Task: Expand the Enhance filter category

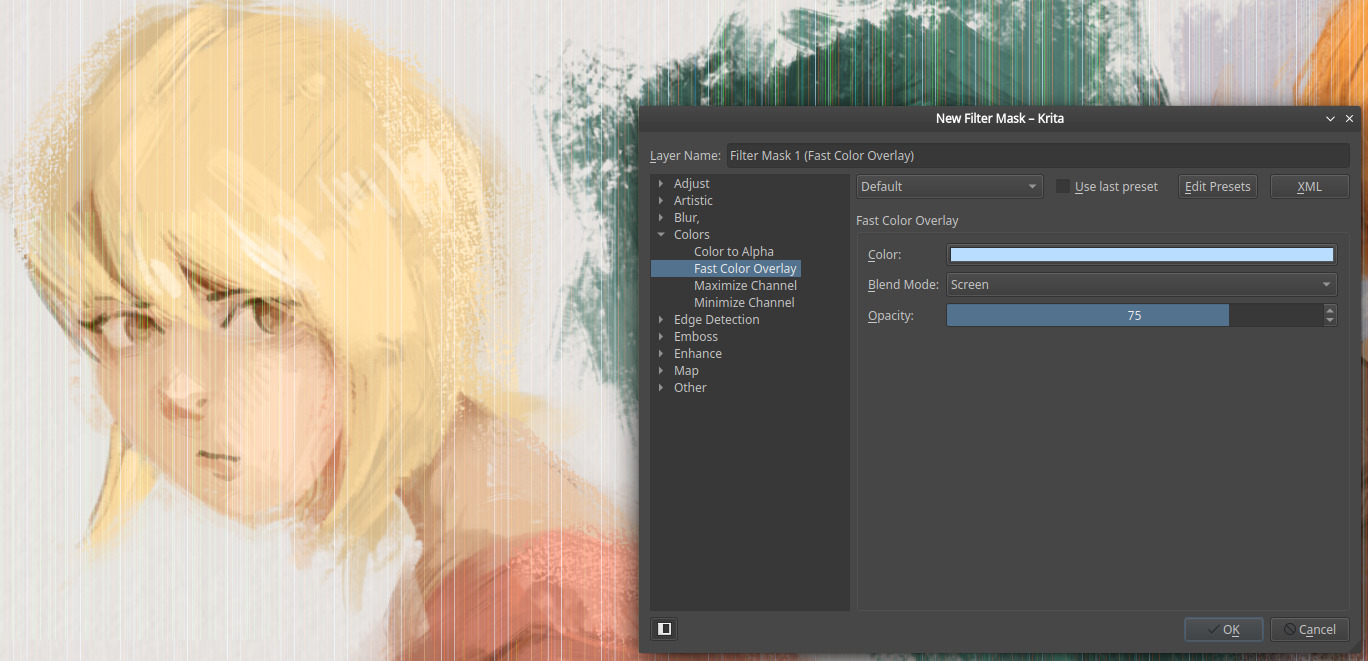Action: coord(661,354)
